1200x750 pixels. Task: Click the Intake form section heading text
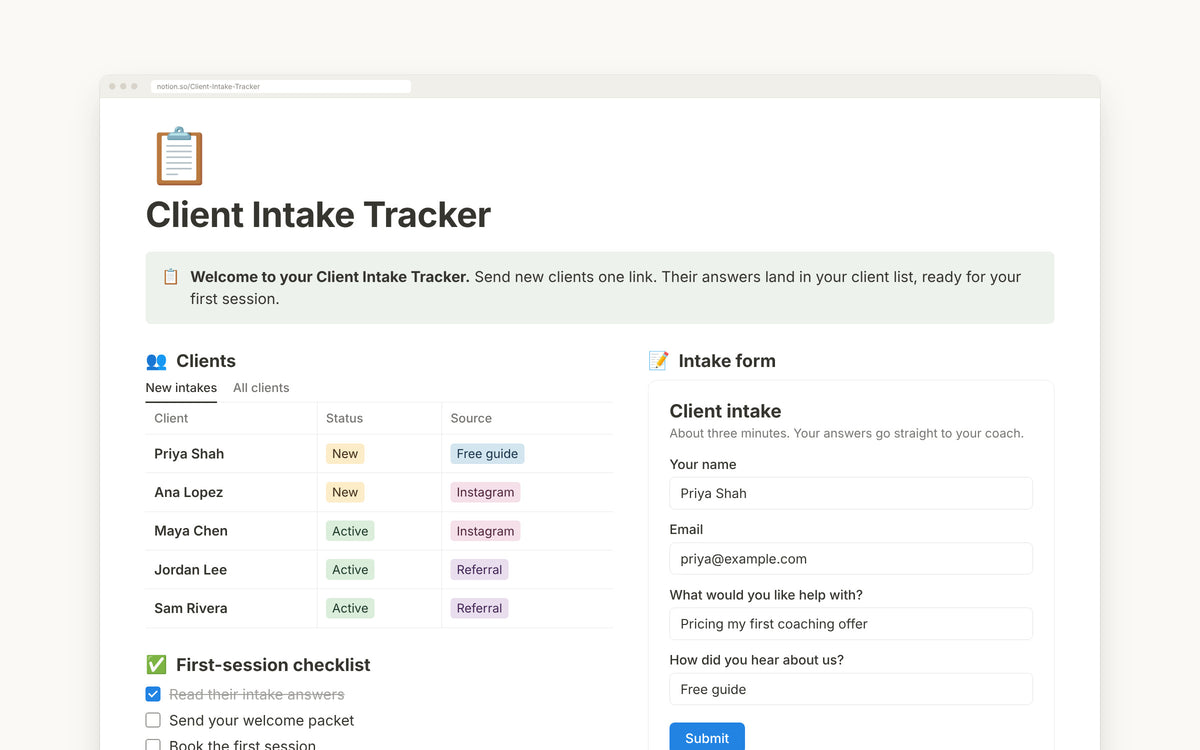click(727, 361)
